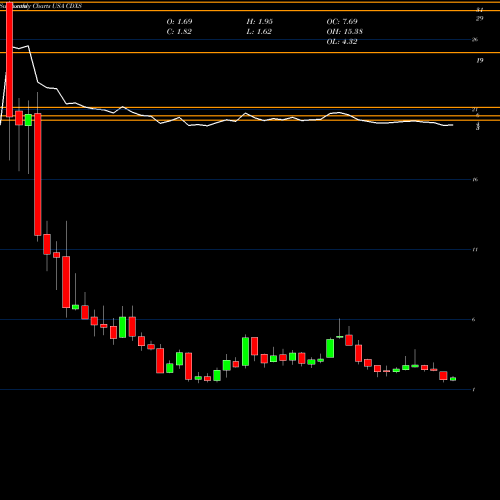
Task: Click the 'OC: 7.69' reading
Action: coord(342,22)
